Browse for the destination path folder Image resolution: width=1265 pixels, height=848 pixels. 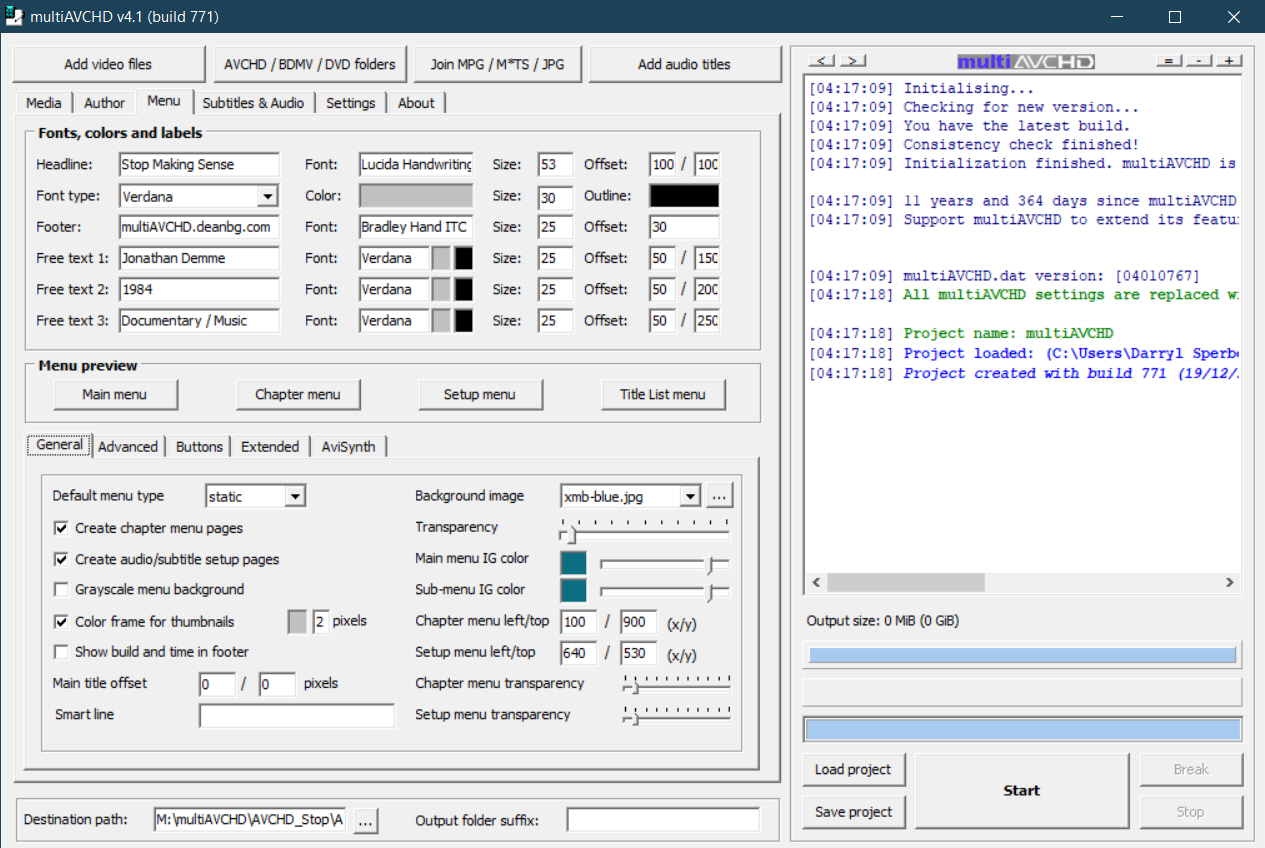(365, 821)
